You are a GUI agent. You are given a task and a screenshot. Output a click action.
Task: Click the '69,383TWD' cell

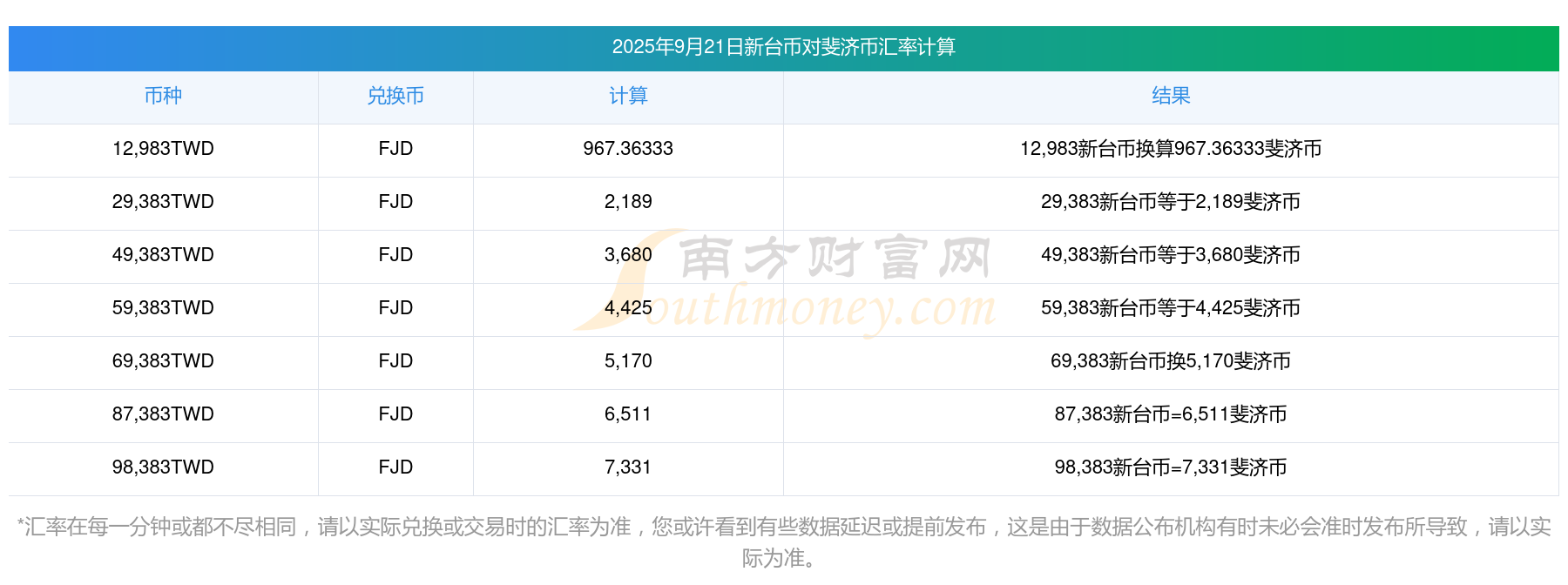tap(163, 361)
